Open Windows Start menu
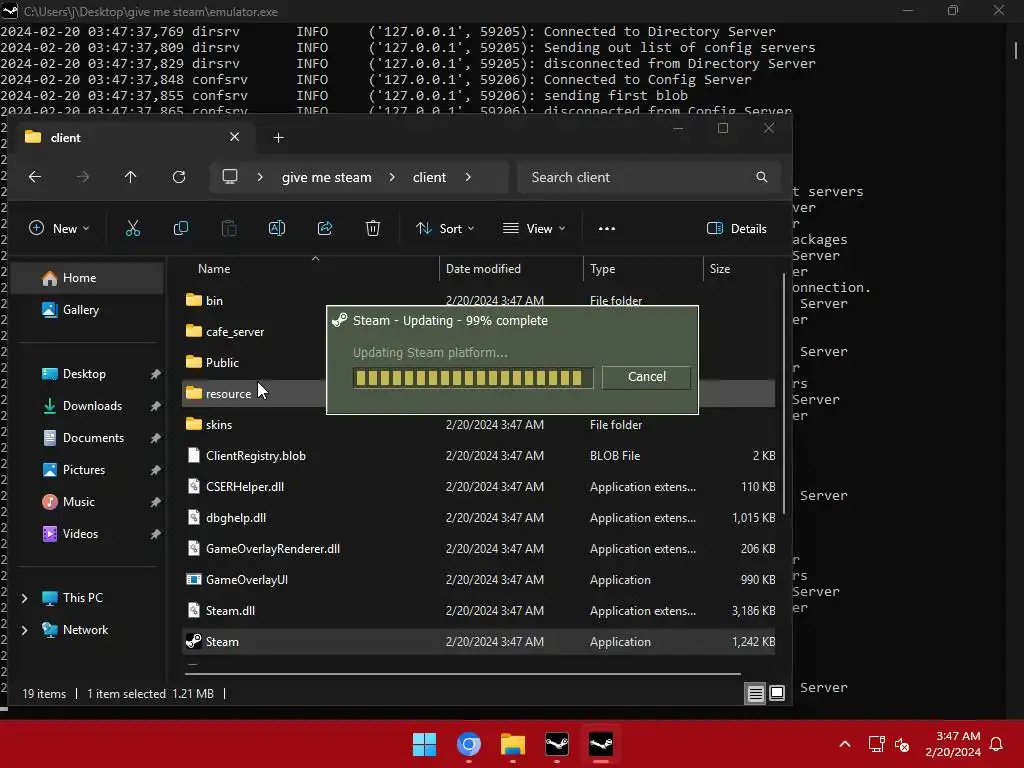This screenshot has width=1024, height=768. (x=424, y=744)
